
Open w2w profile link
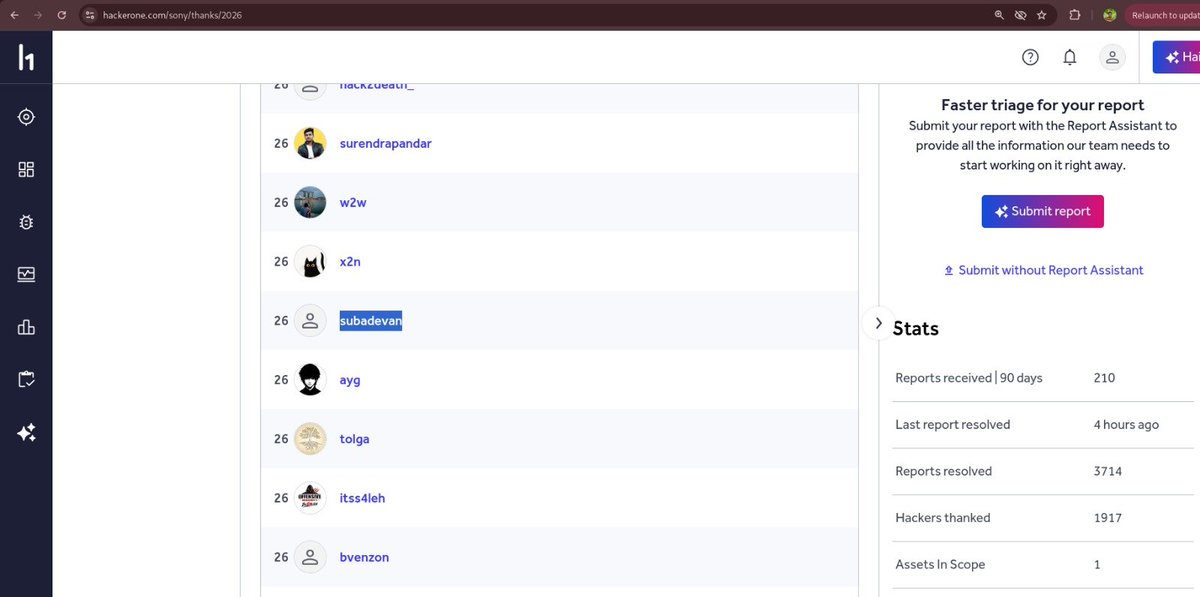353,202
